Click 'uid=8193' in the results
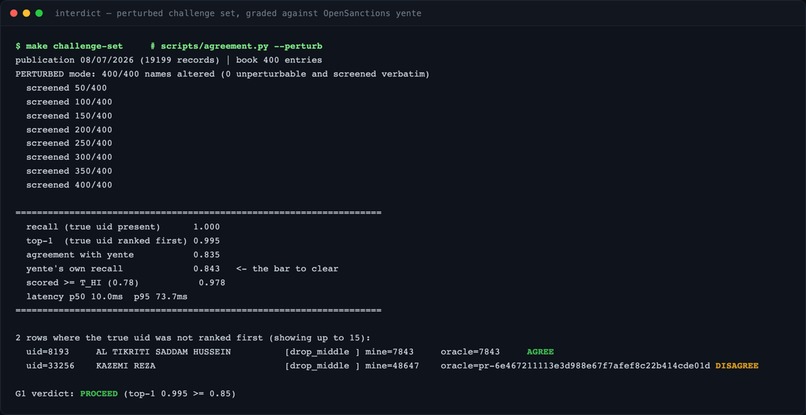The image size is (806, 415). pyautogui.click(x=48, y=352)
